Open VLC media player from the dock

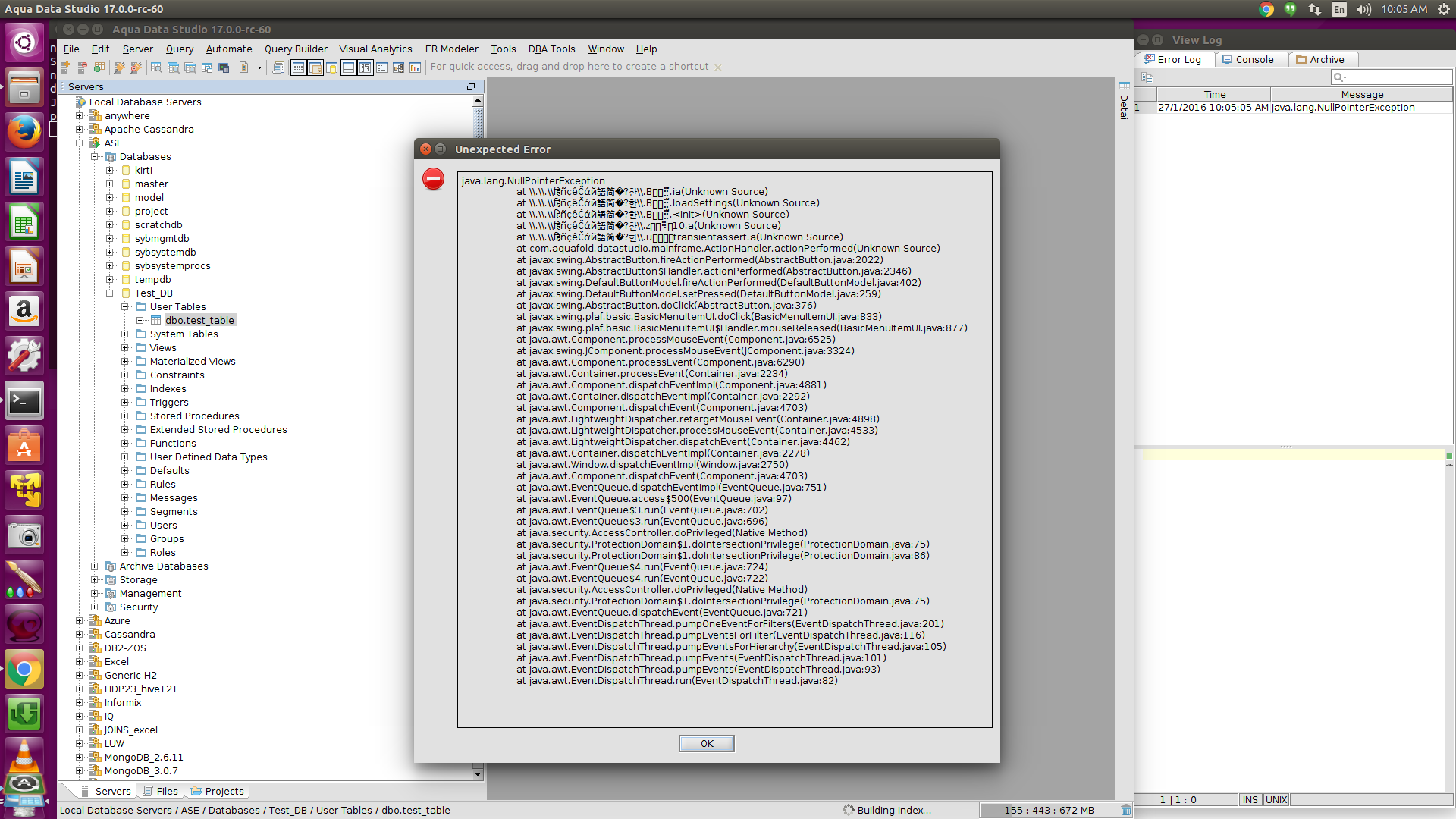tap(24, 755)
